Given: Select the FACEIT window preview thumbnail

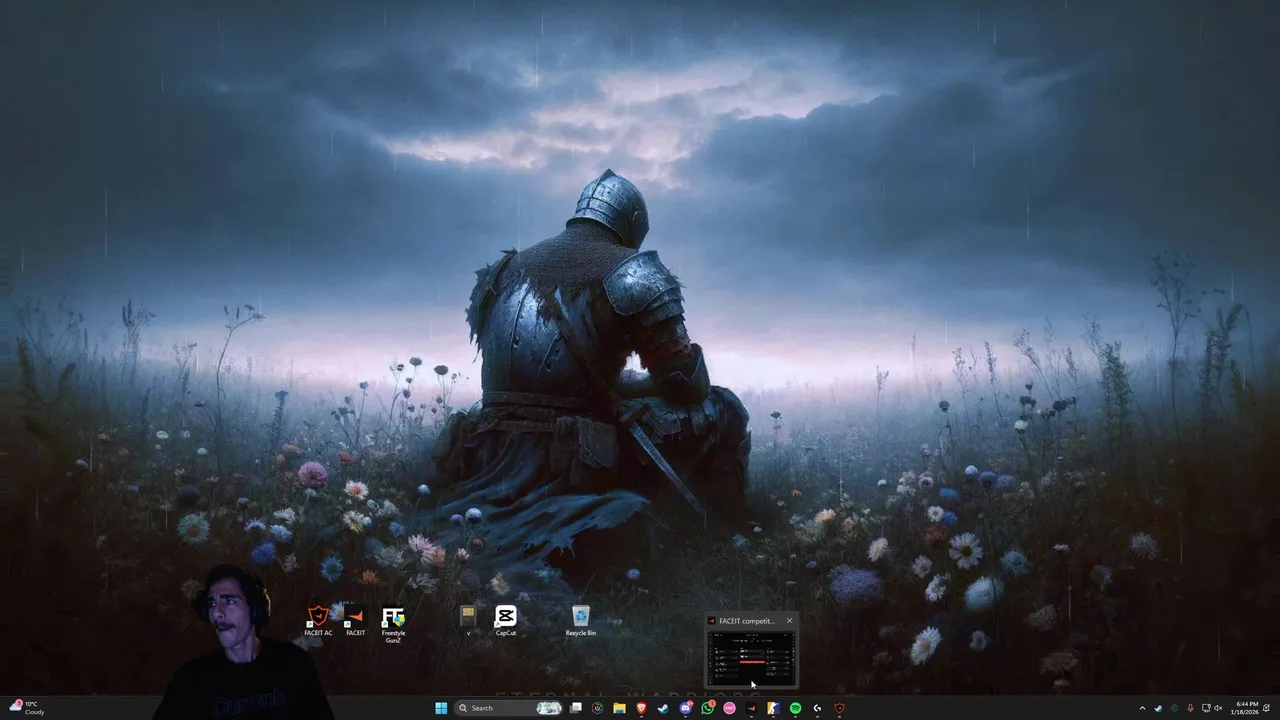Looking at the screenshot, I should coord(752,658).
